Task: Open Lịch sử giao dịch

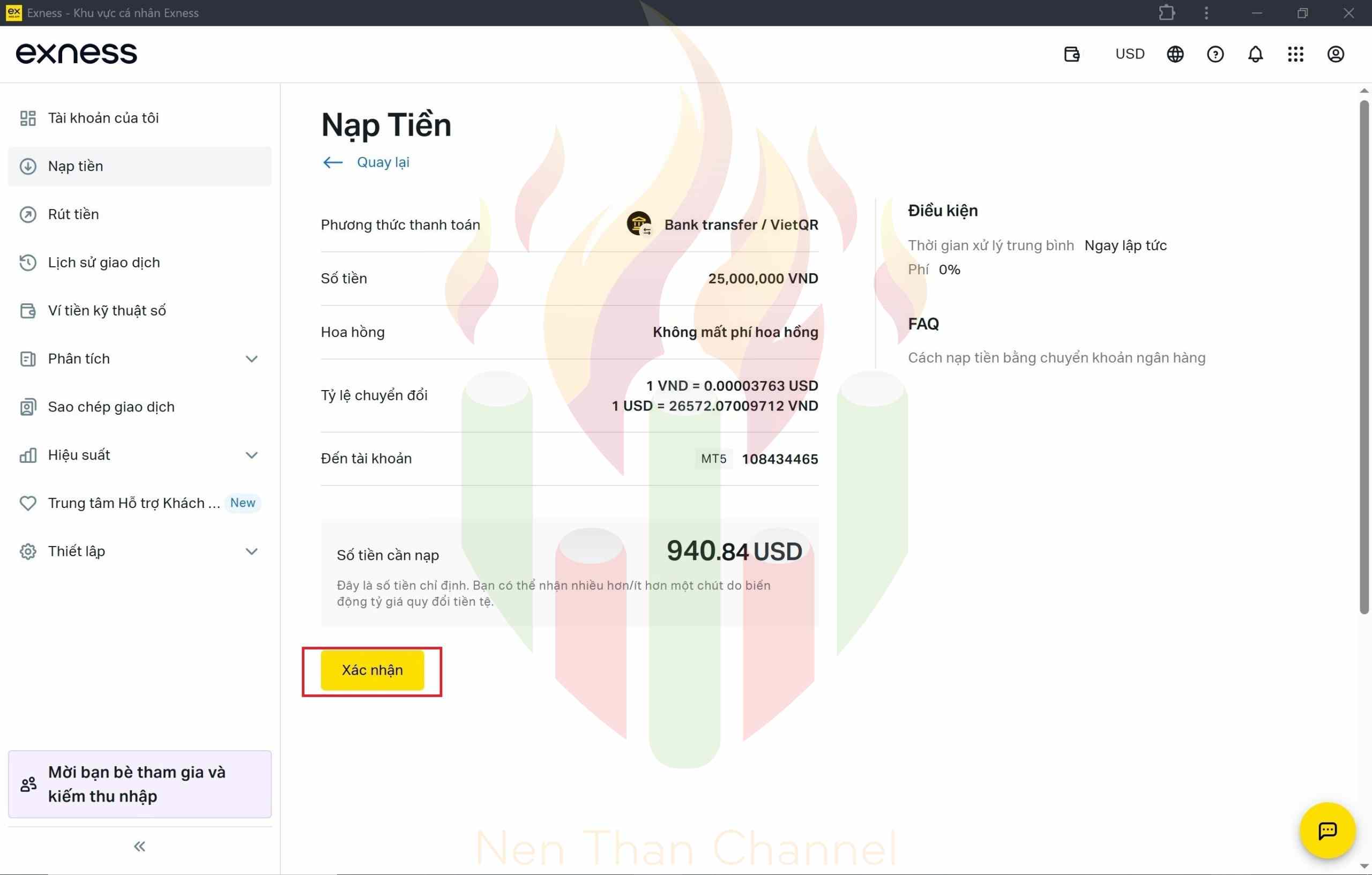Action: click(139, 263)
